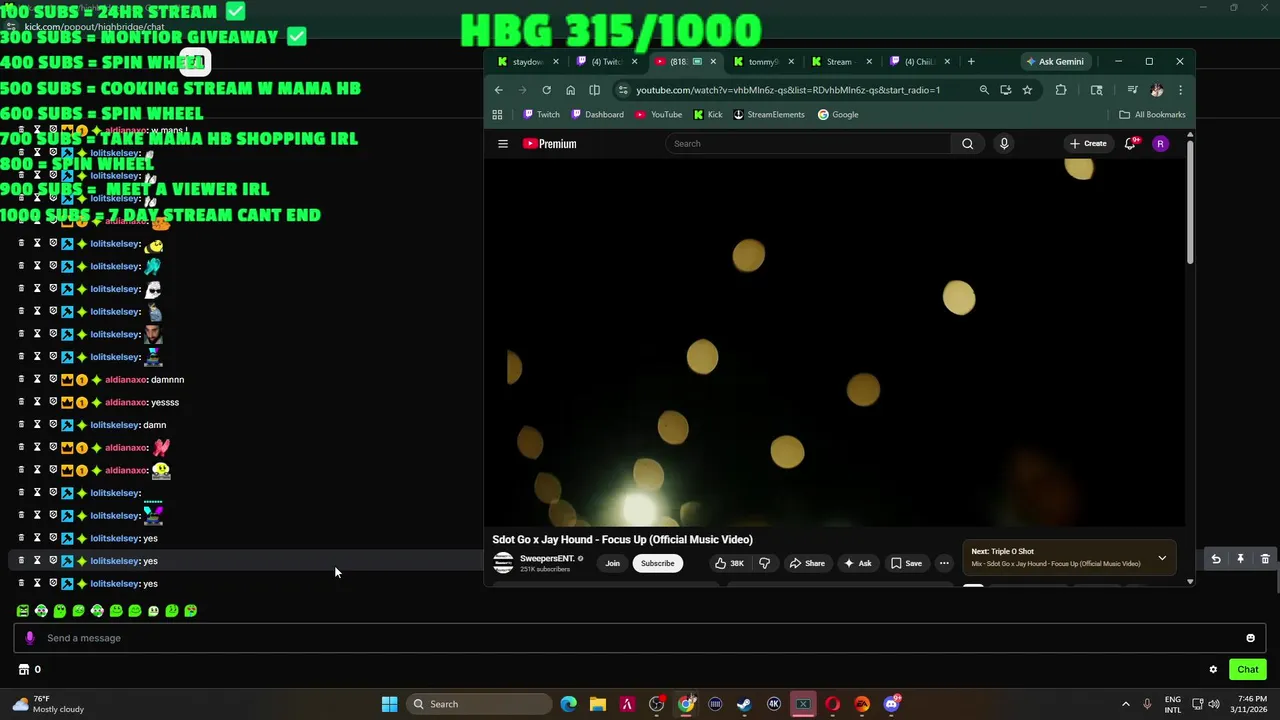The height and width of the screenshot is (720, 1280).
Task: Open the Twitch bookmark
Action: point(541,115)
